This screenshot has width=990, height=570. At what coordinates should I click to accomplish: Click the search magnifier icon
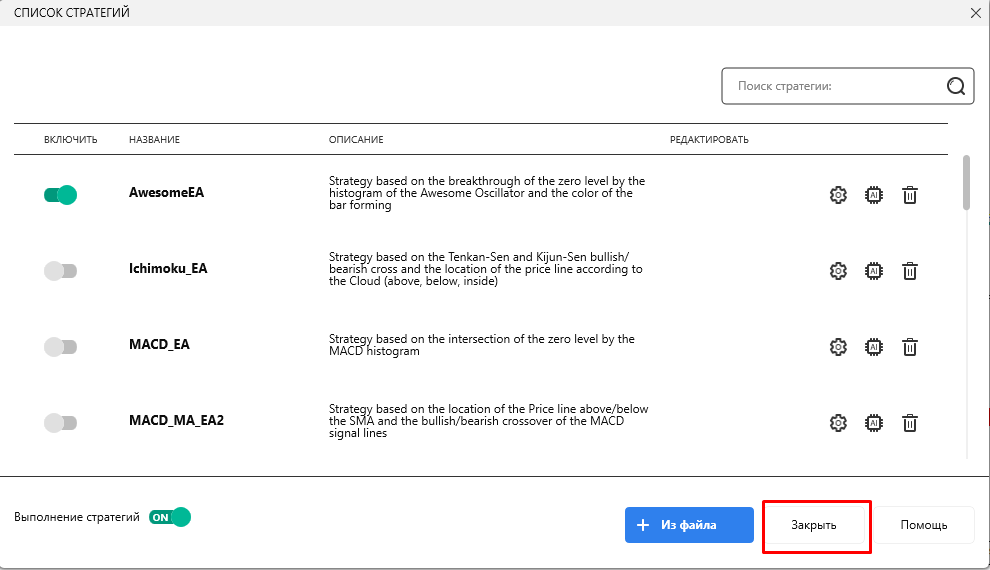pyautogui.click(x=955, y=86)
